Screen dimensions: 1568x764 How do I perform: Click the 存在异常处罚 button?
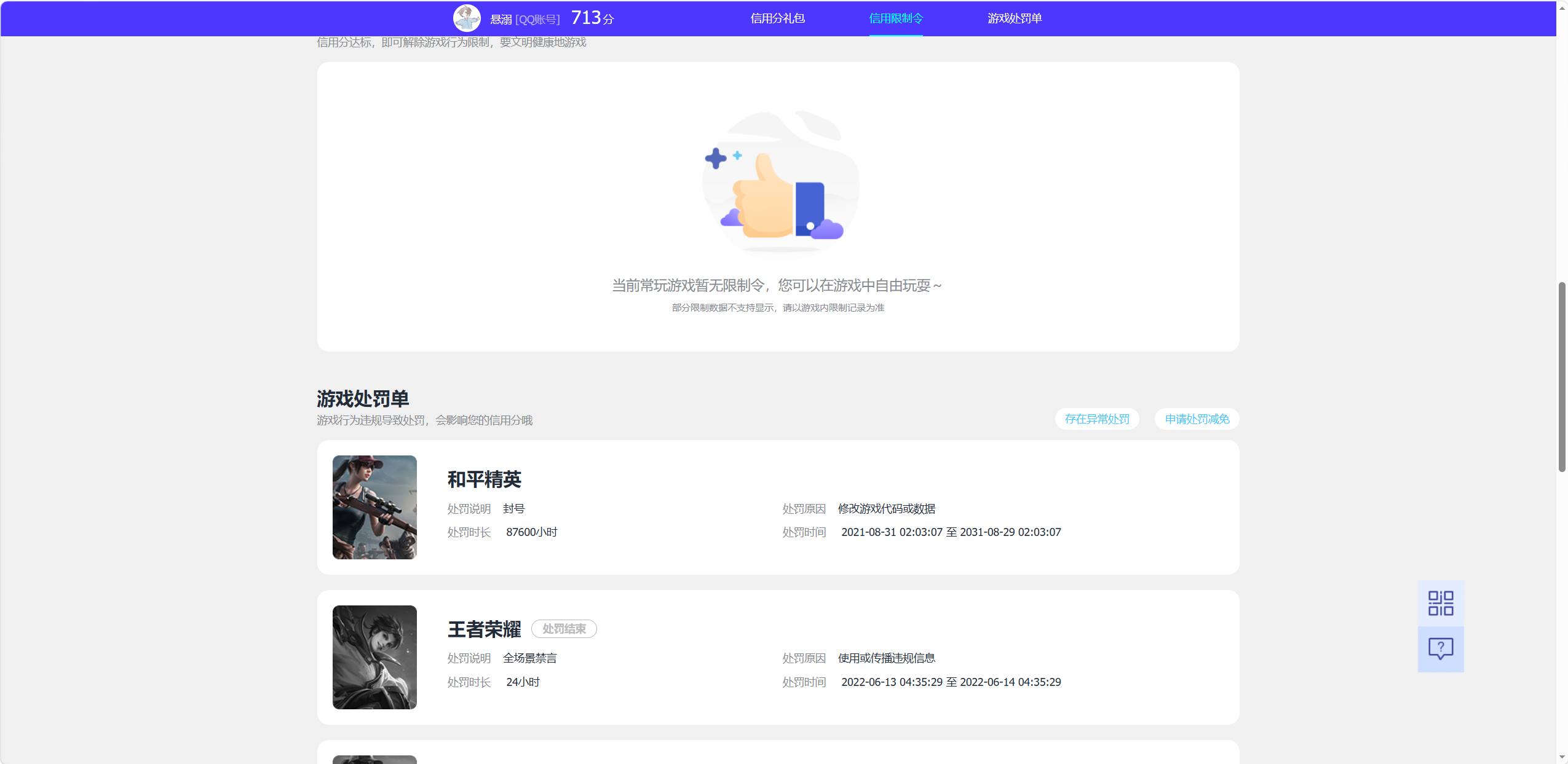click(1097, 419)
